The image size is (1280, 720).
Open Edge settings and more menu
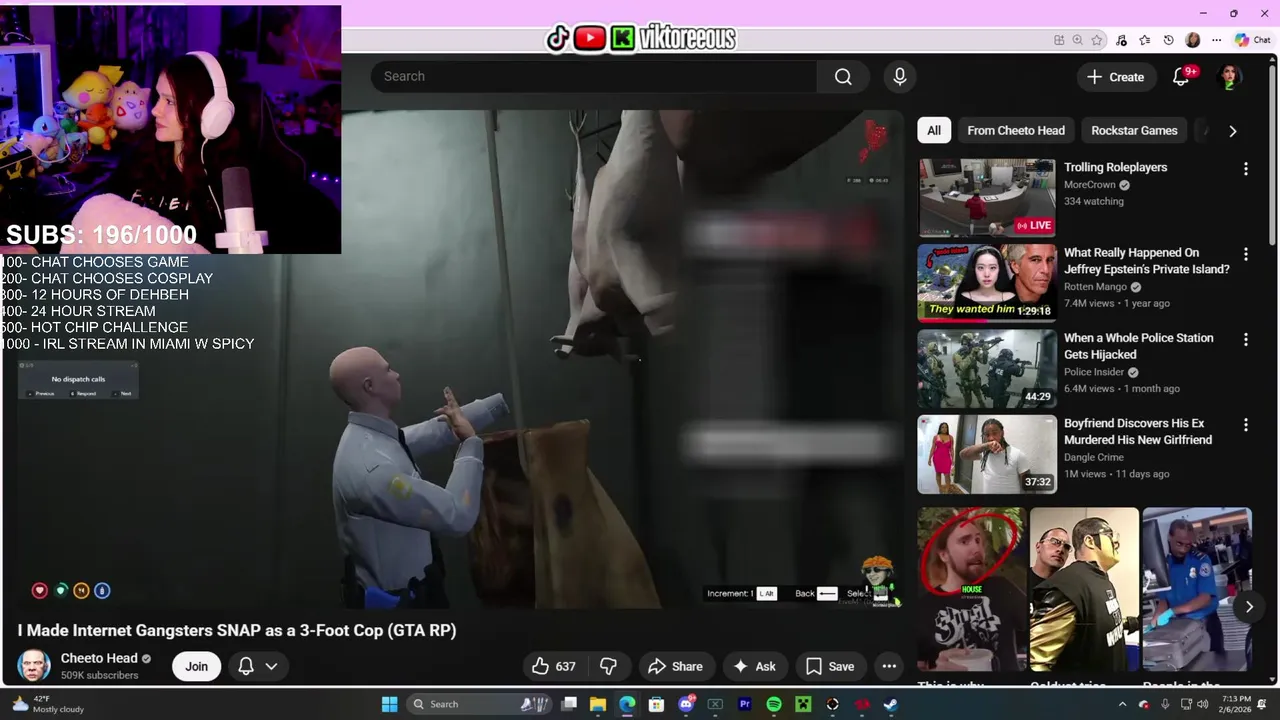click(x=1216, y=40)
